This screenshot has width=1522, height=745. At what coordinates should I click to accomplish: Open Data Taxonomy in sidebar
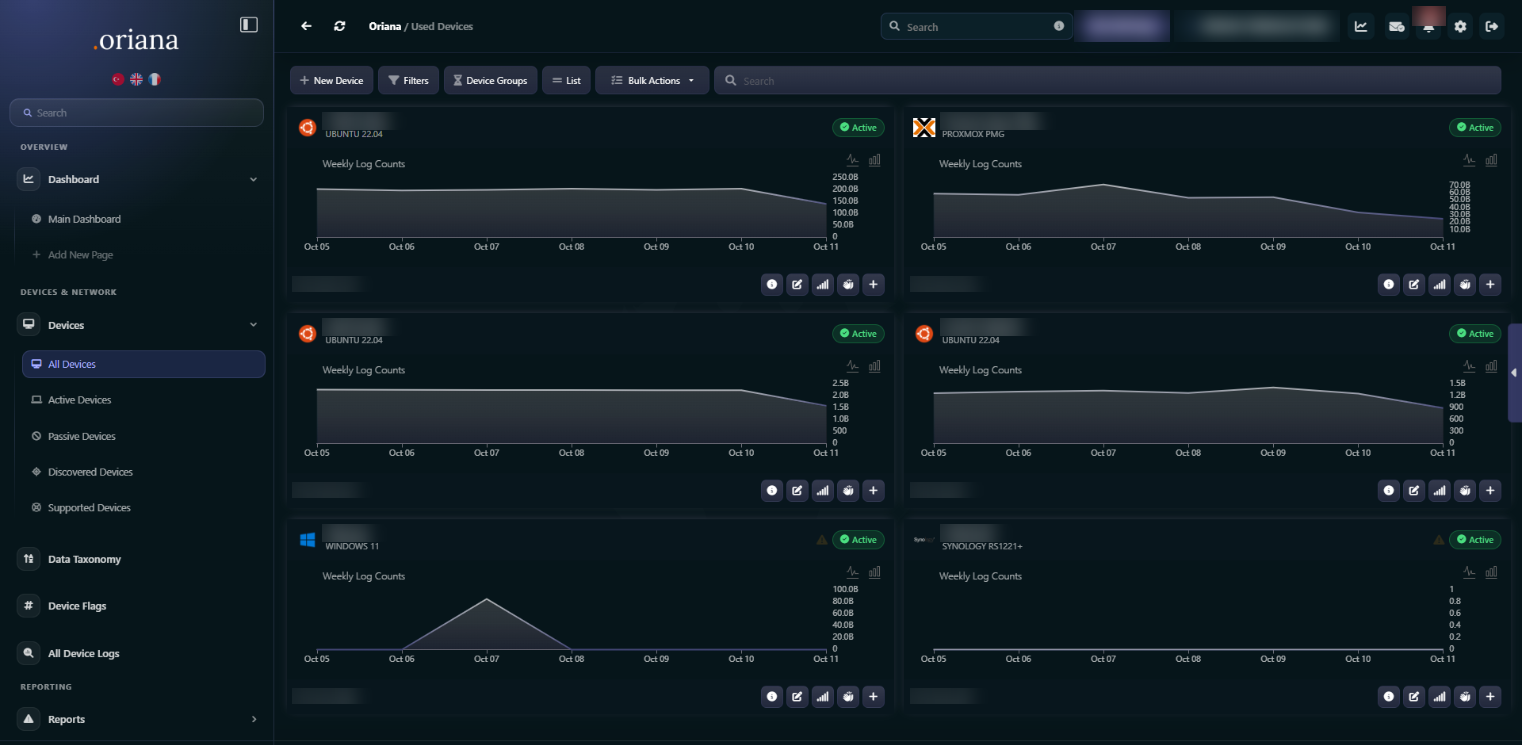click(84, 559)
